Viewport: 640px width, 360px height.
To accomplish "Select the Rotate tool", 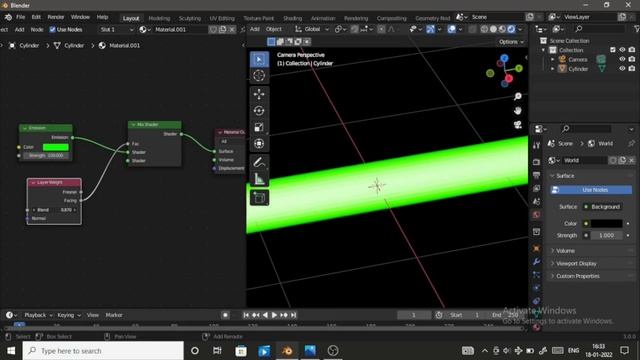I will (x=259, y=111).
